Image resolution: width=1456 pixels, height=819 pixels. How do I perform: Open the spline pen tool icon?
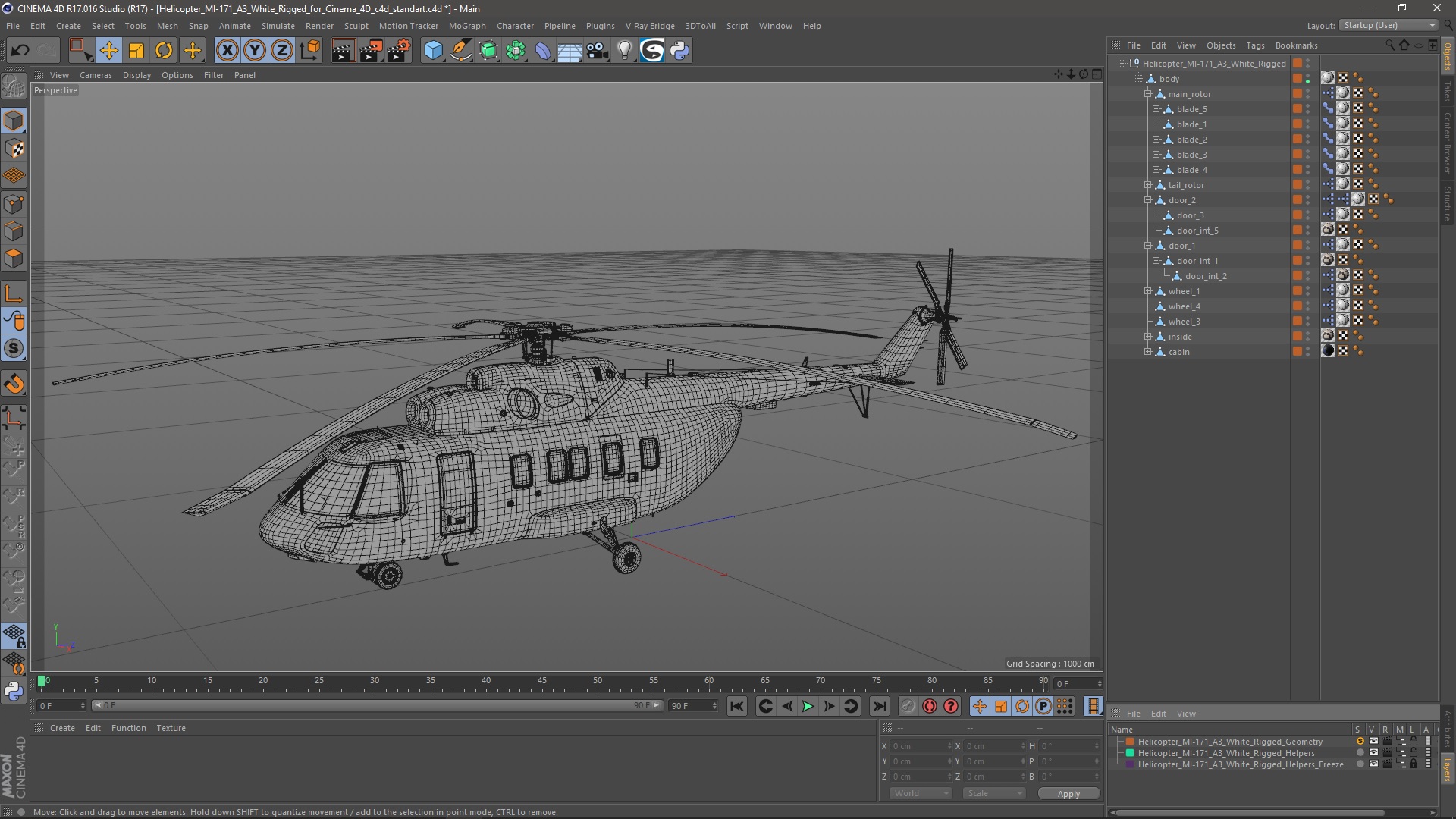(x=461, y=51)
